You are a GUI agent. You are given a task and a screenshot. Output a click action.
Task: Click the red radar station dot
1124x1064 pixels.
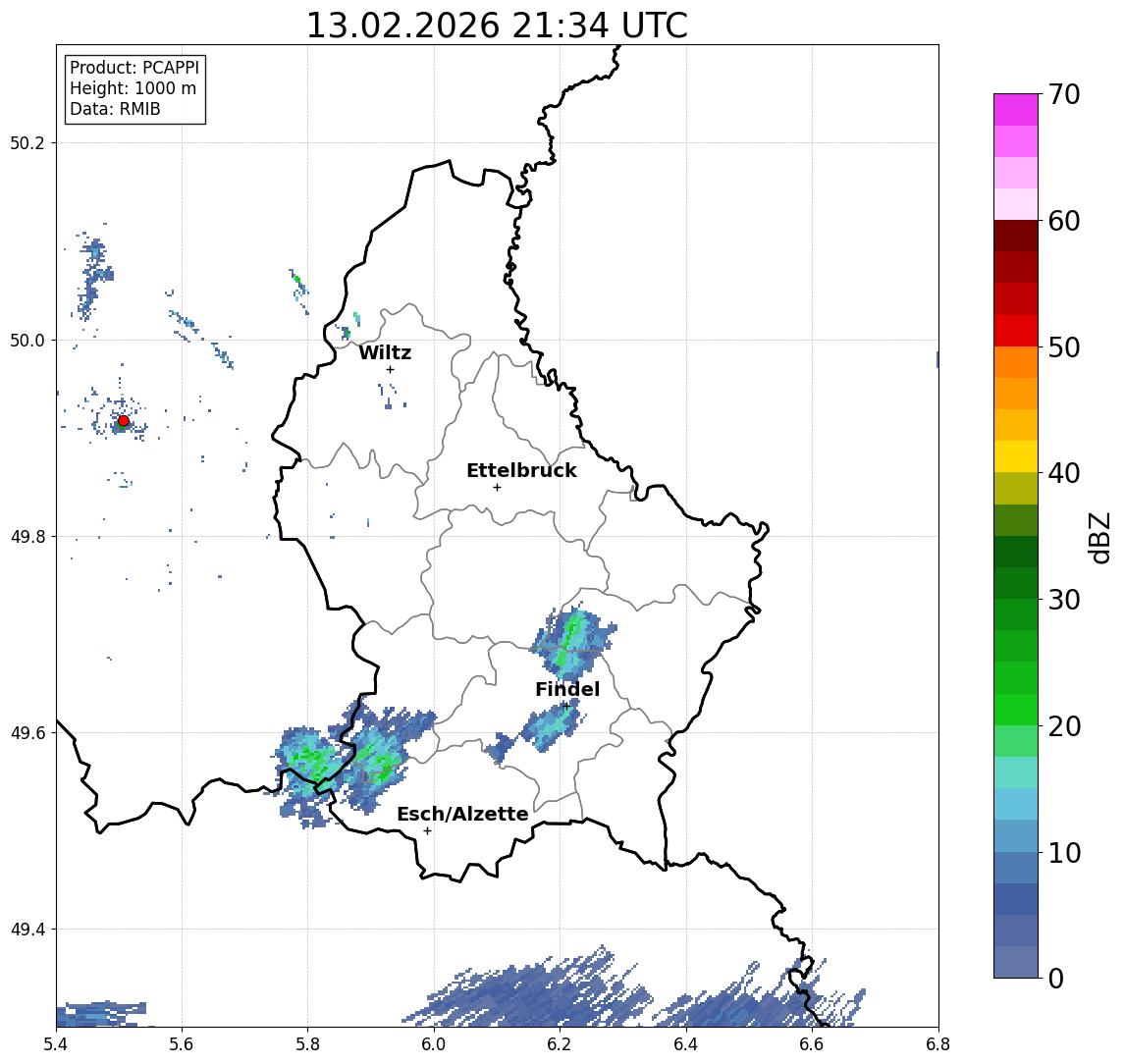point(124,421)
